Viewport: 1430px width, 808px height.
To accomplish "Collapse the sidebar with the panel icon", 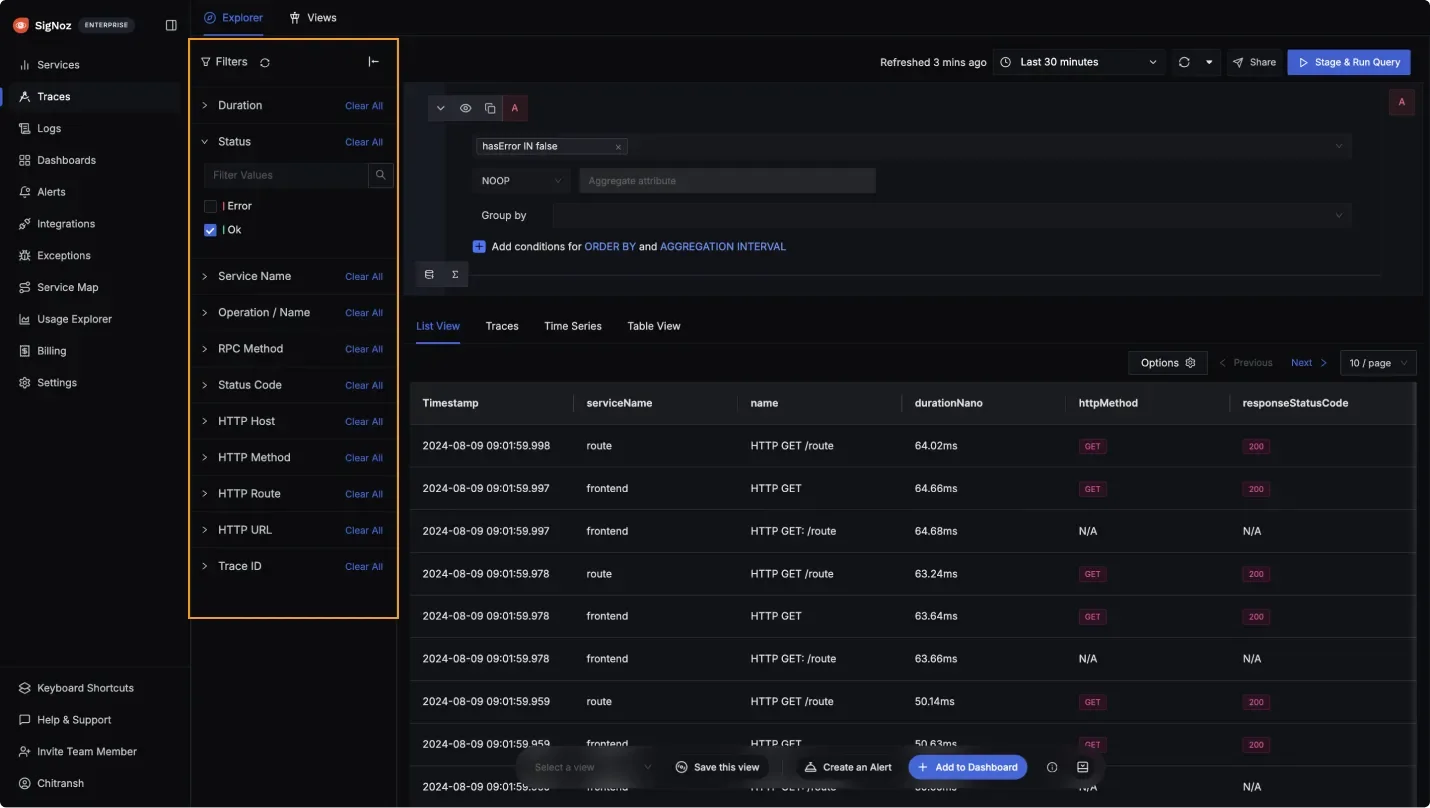I will click(171, 25).
